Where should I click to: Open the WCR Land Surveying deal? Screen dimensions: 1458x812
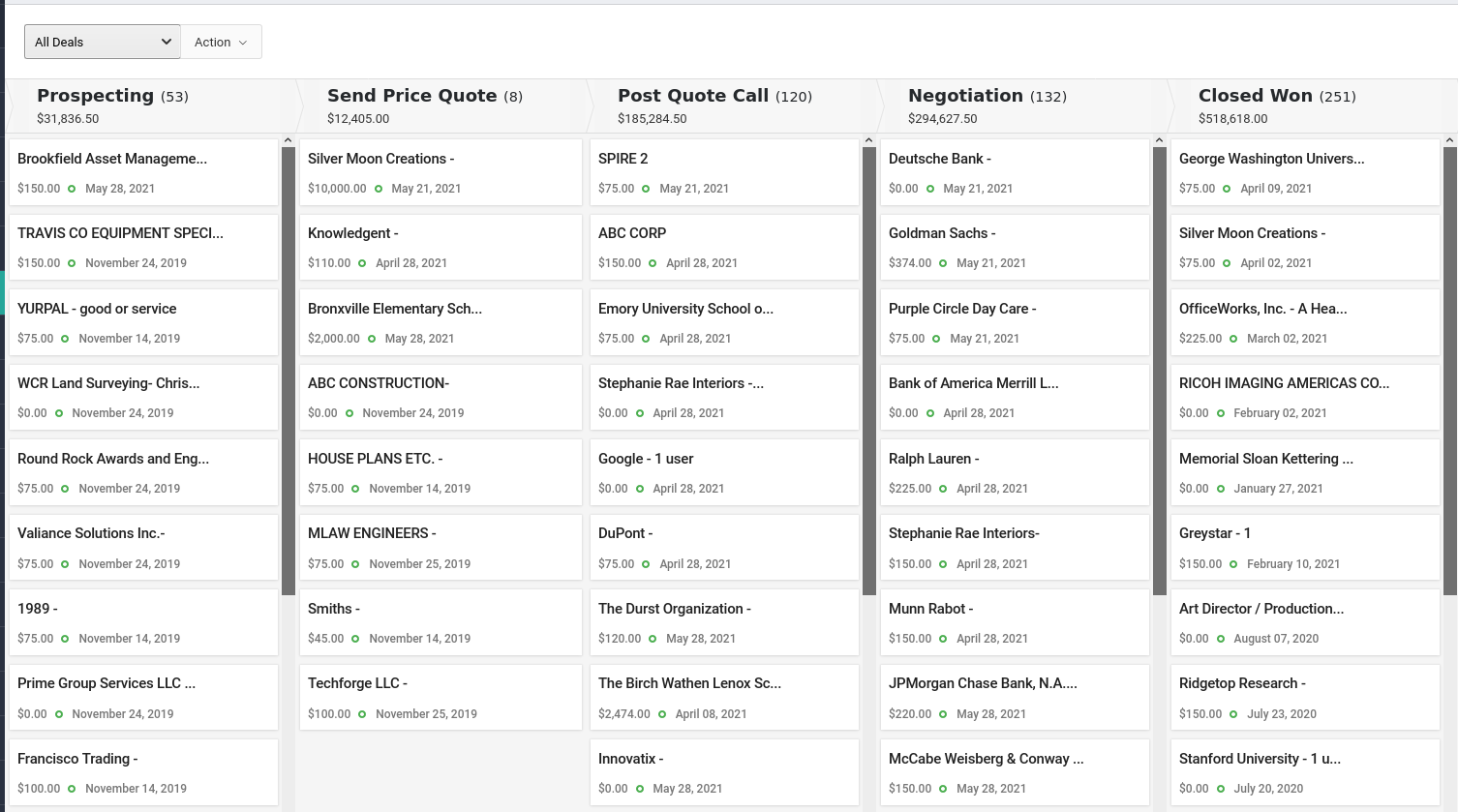pos(143,397)
